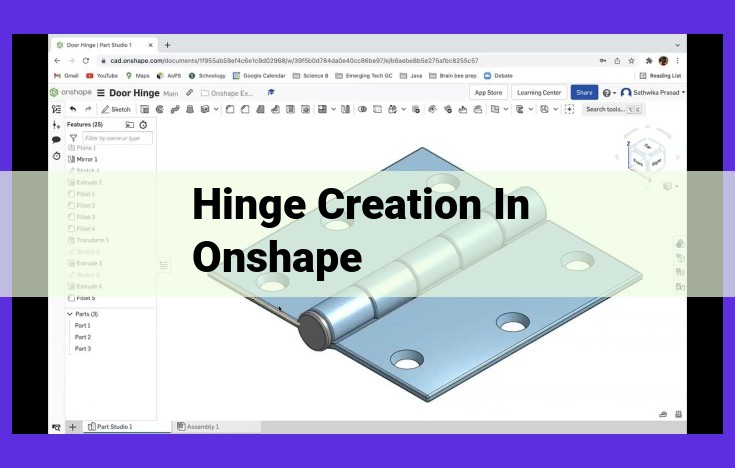This screenshot has height=468, width=735.
Task: Click the Search tools field
Action: tap(613, 109)
